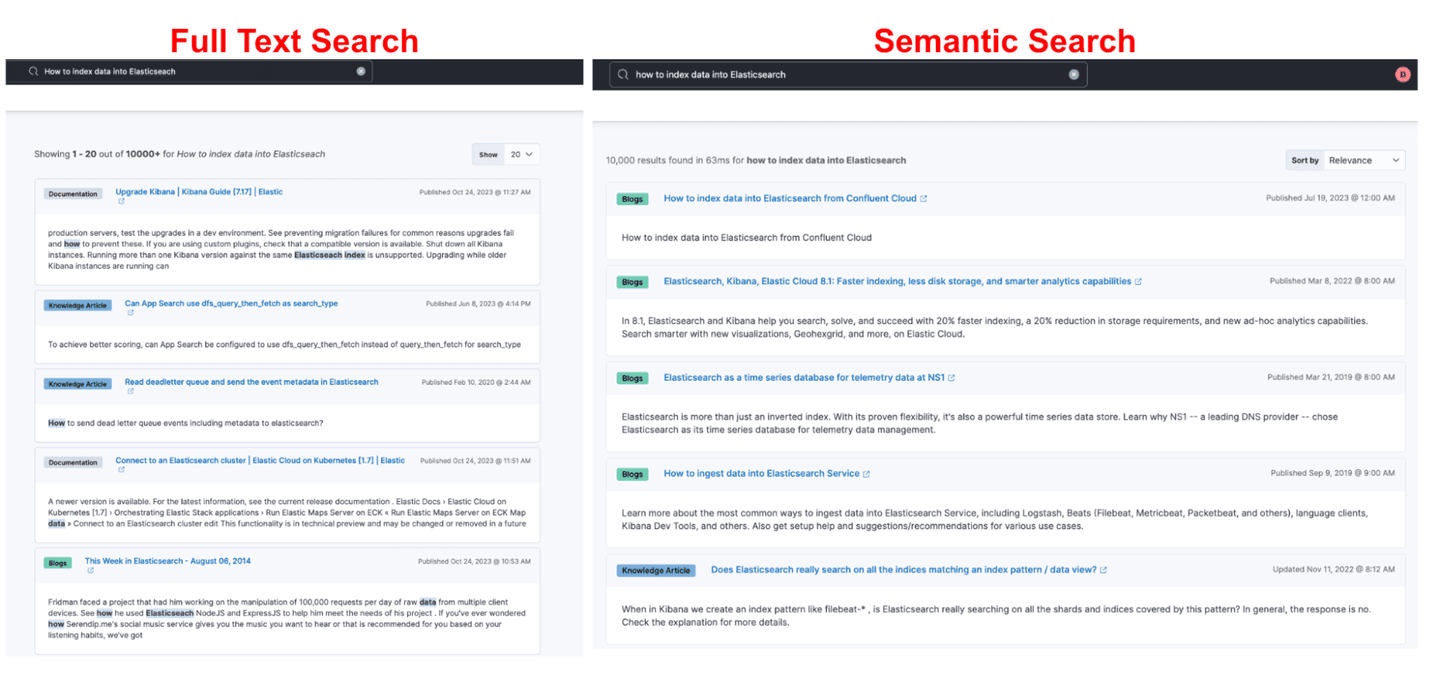Click external link icon beside Elastic 8.1 result
The image size is (1440, 692).
point(1138,282)
